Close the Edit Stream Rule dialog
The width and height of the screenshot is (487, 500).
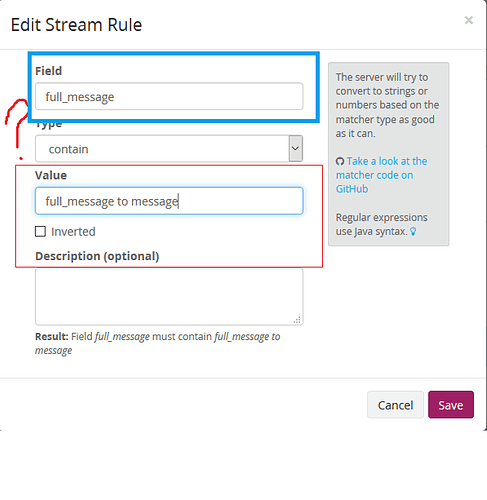(x=469, y=20)
